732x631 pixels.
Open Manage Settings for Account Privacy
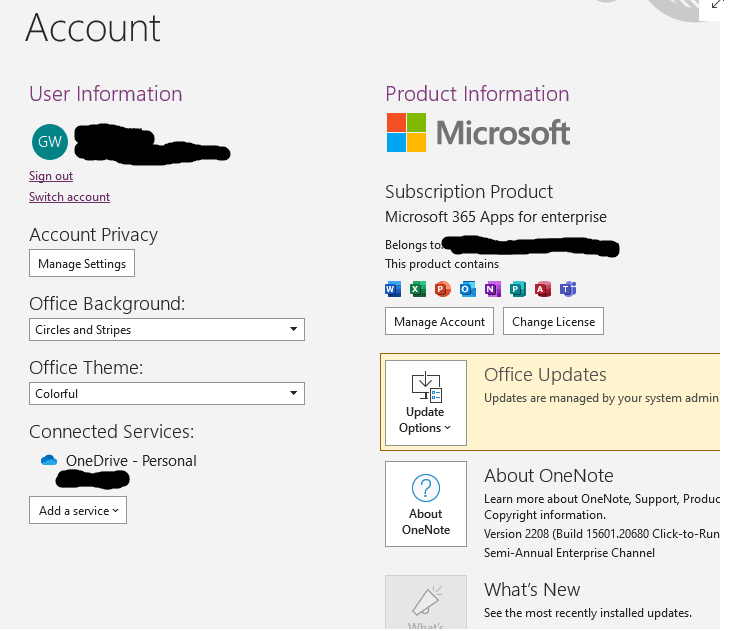[82, 263]
